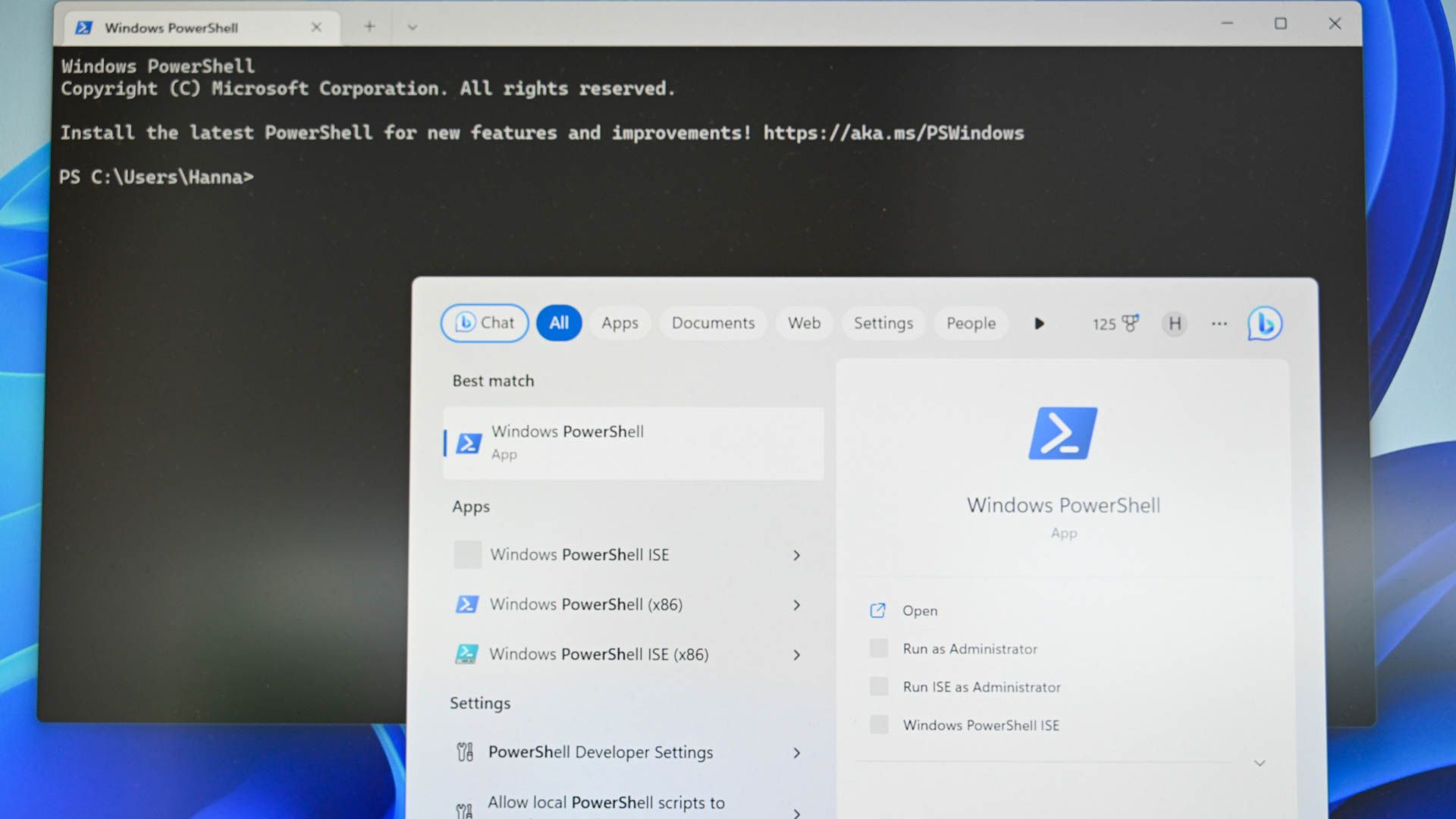Click the PowerShell Developer Settings tools icon
The width and height of the screenshot is (1456, 819).
pyautogui.click(x=465, y=752)
